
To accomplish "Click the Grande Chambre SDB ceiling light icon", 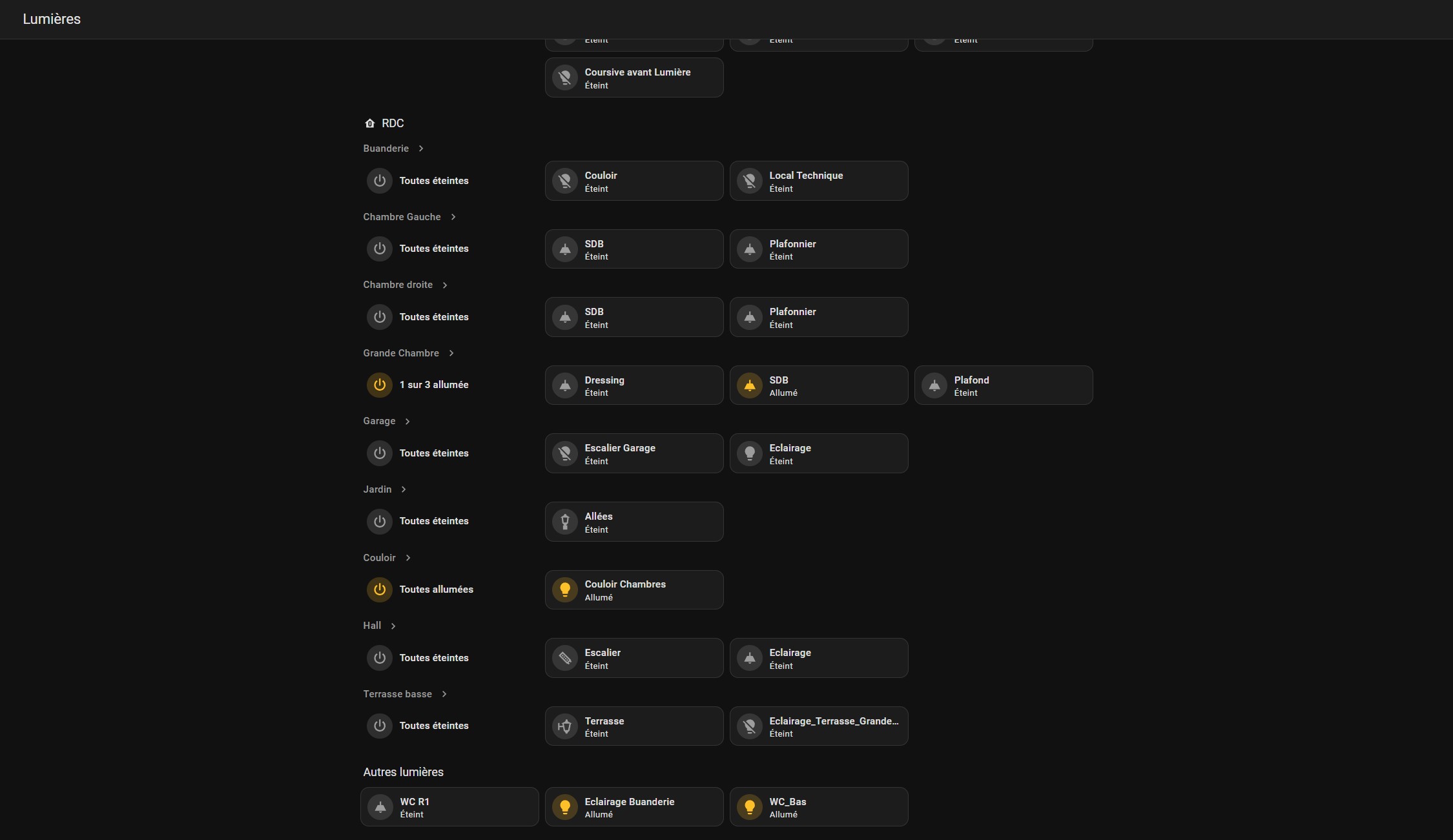I will (750, 385).
